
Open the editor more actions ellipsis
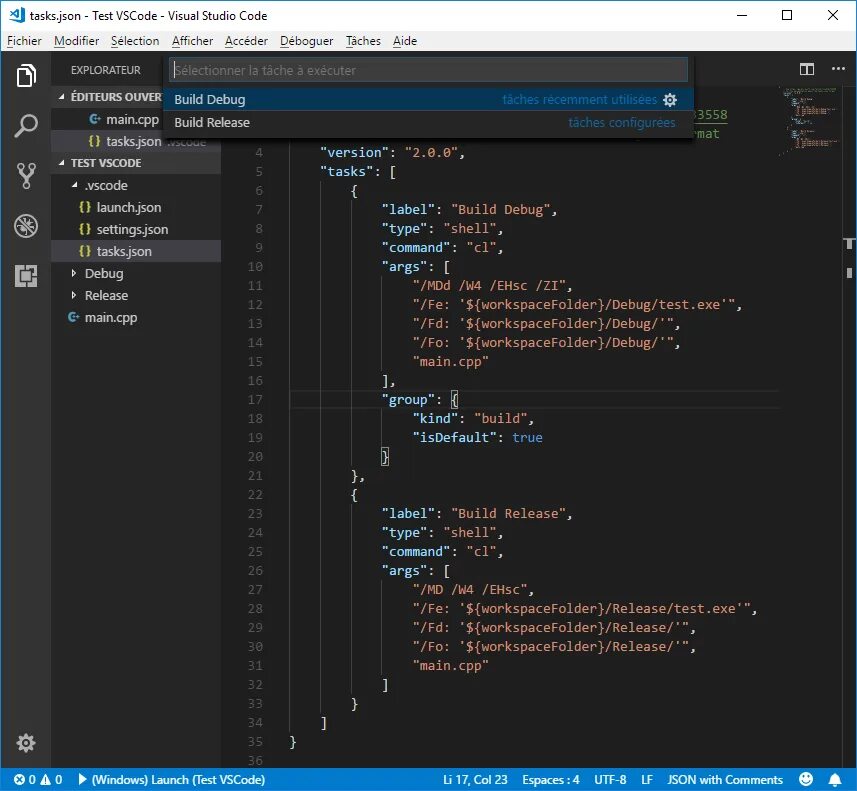click(x=838, y=69)
